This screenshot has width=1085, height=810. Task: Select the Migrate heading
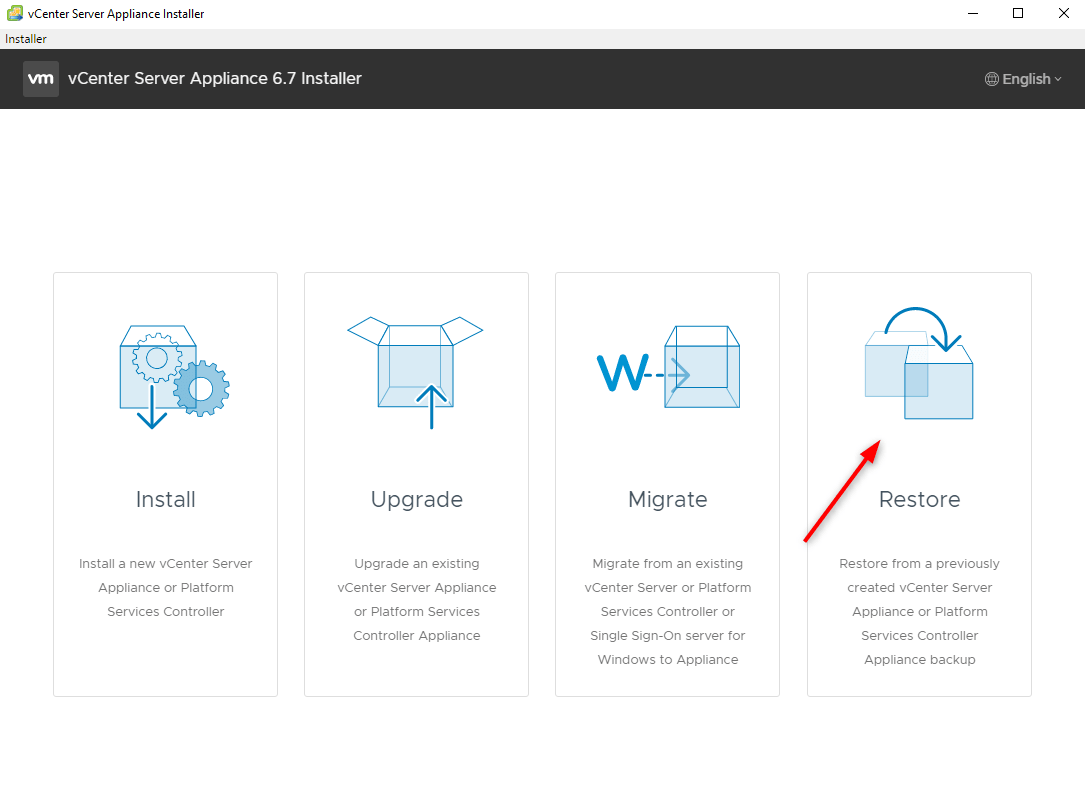pyautogui.click(x=668, y=499)
